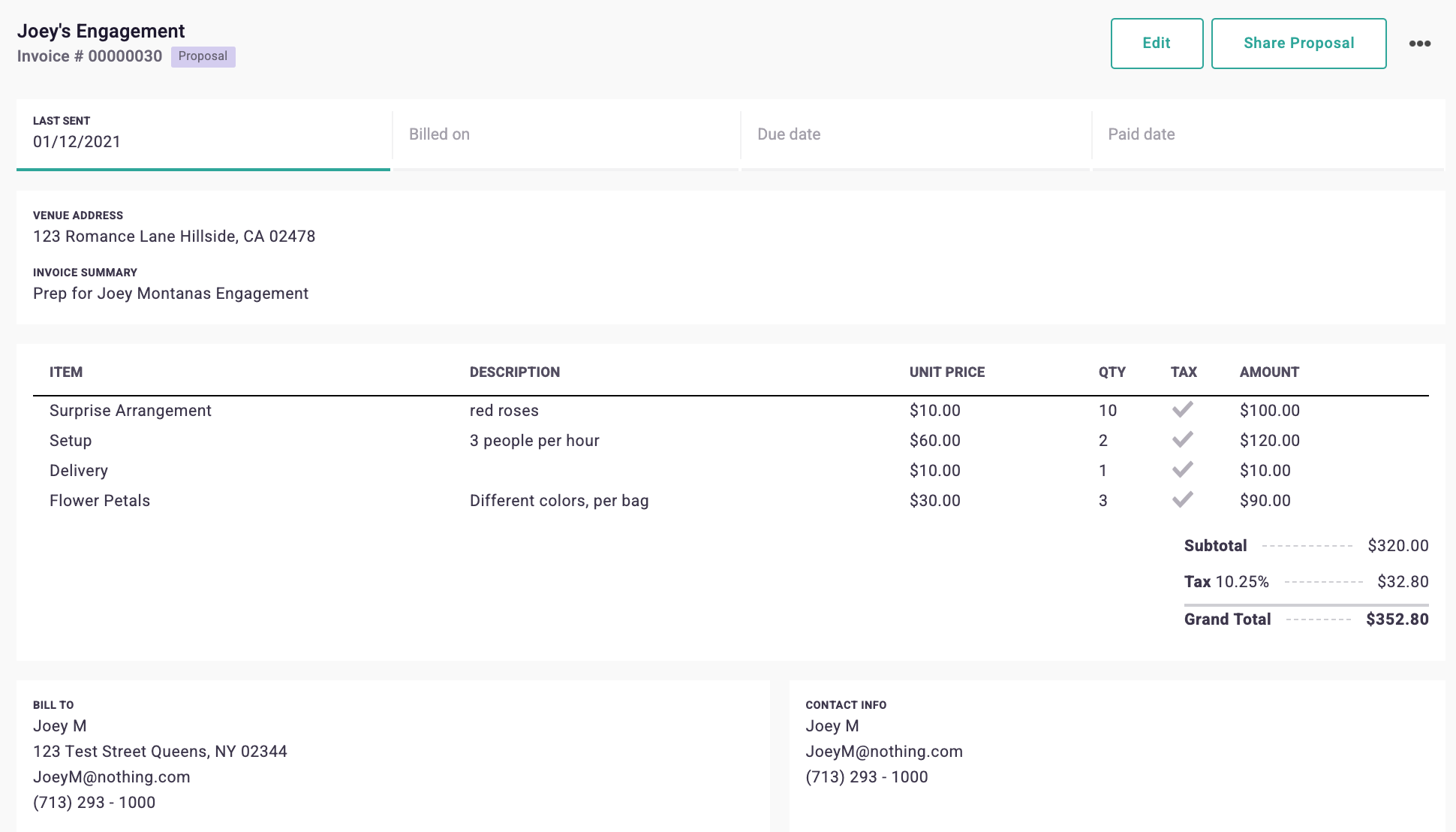Click the venue address 123 Romance Lane
This screenshot has height=832, width=1456.
174,237
